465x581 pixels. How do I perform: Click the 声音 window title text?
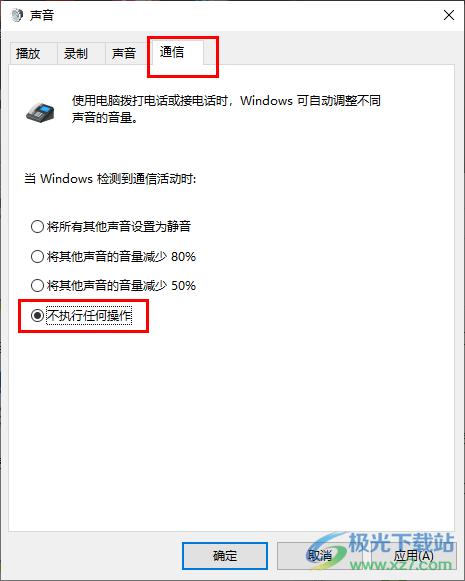point(42,16)
